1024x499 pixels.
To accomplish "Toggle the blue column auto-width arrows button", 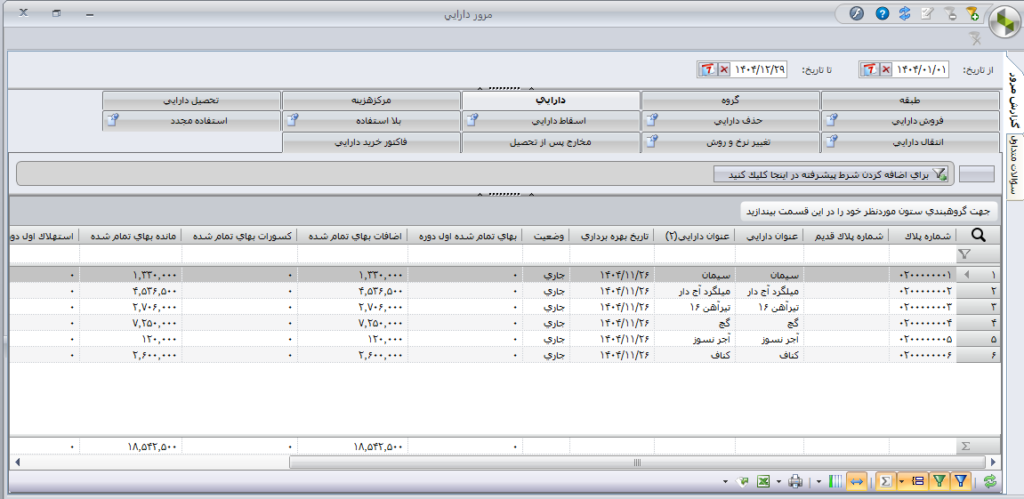I will coord(857,482).
